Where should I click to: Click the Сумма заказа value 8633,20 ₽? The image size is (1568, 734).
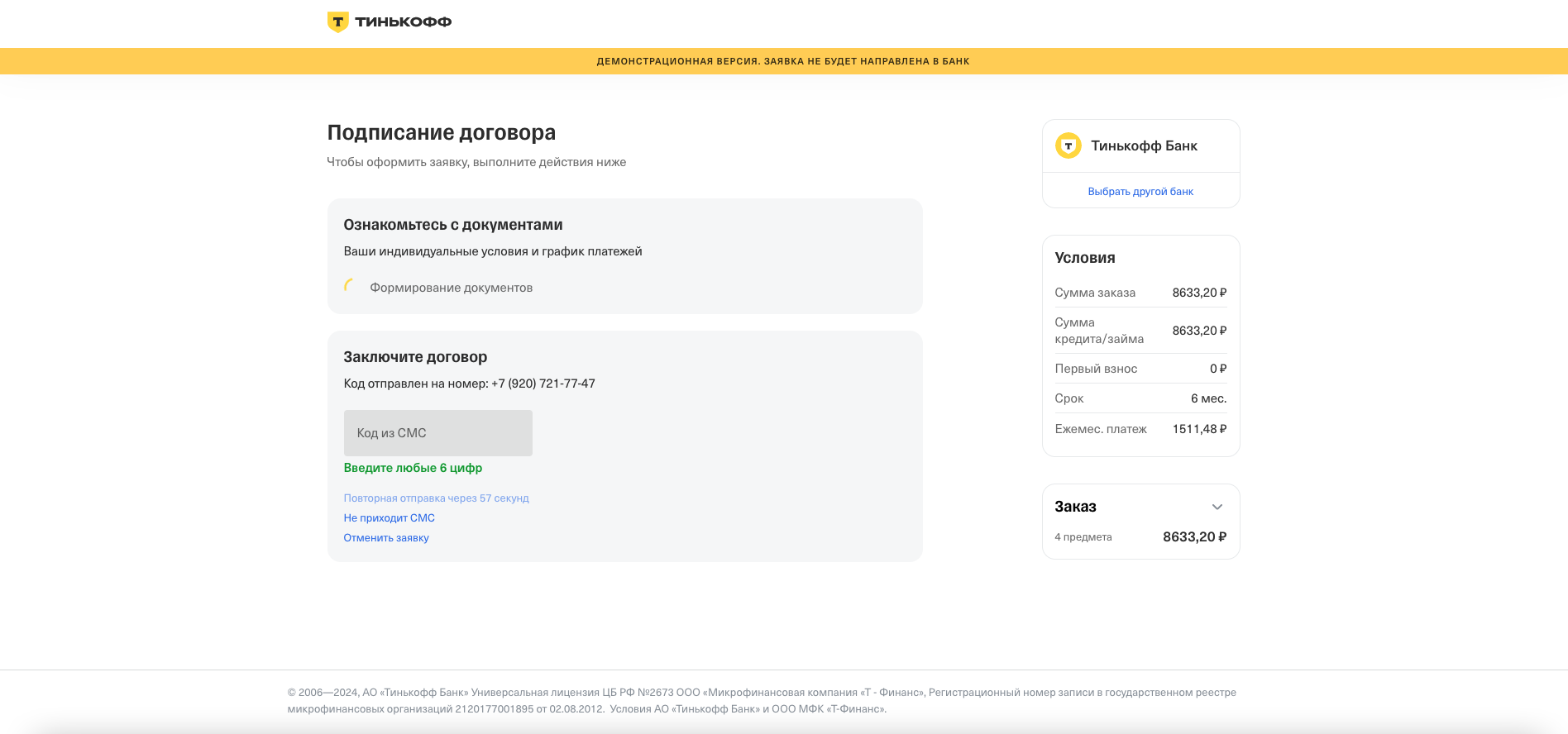(1199, 293)
